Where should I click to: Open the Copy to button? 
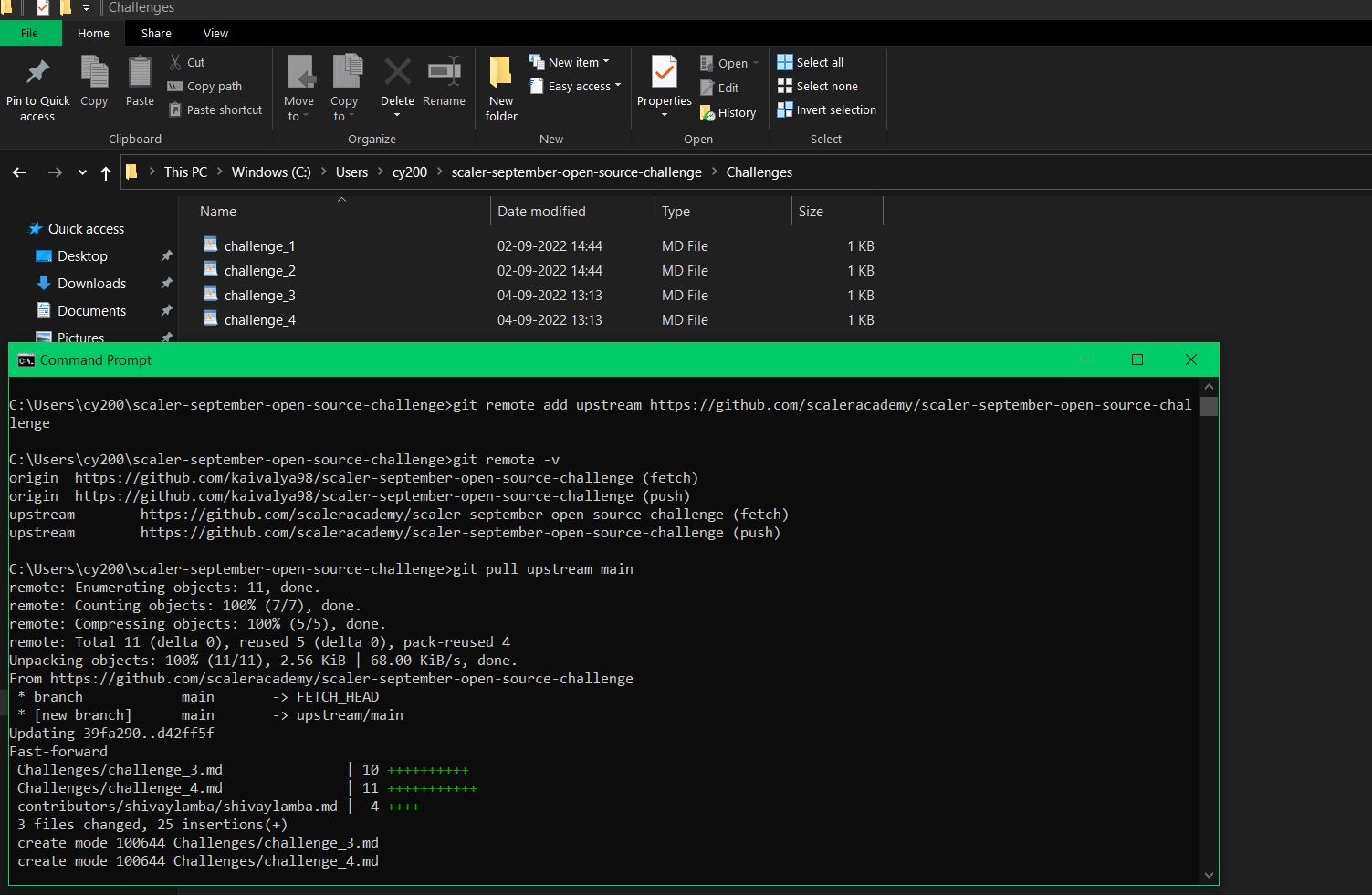pyautogui.click(x=344, y=88)
